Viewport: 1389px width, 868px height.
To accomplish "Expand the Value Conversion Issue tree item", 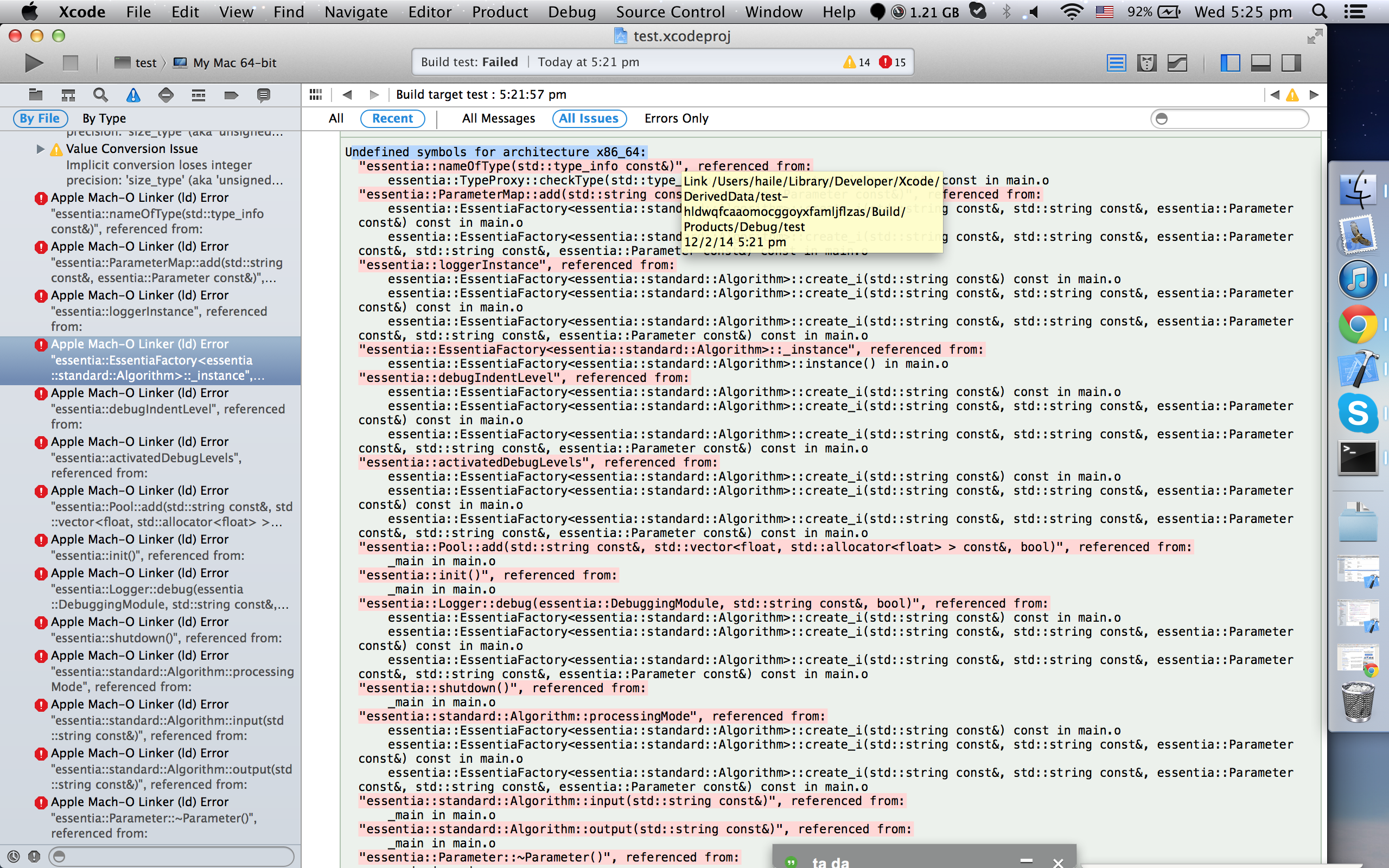I will tap(40, 149).
